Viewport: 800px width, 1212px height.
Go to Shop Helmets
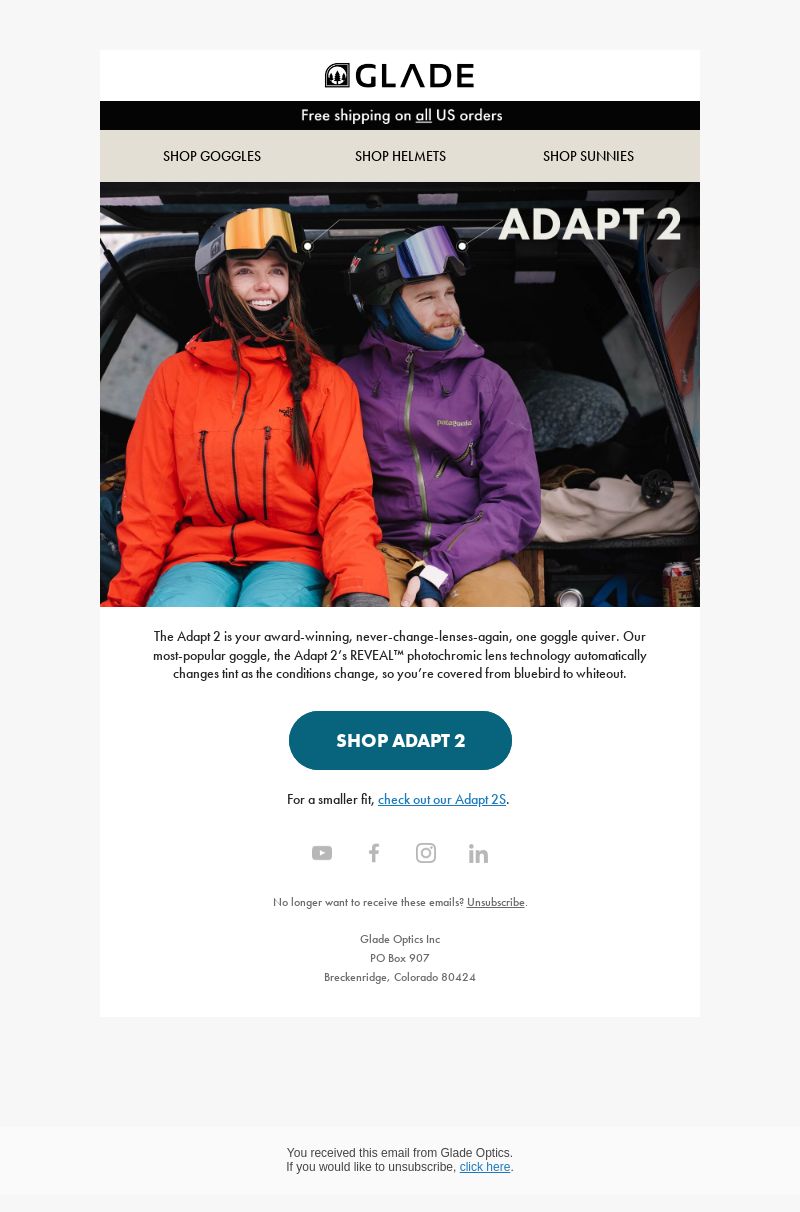400,156
